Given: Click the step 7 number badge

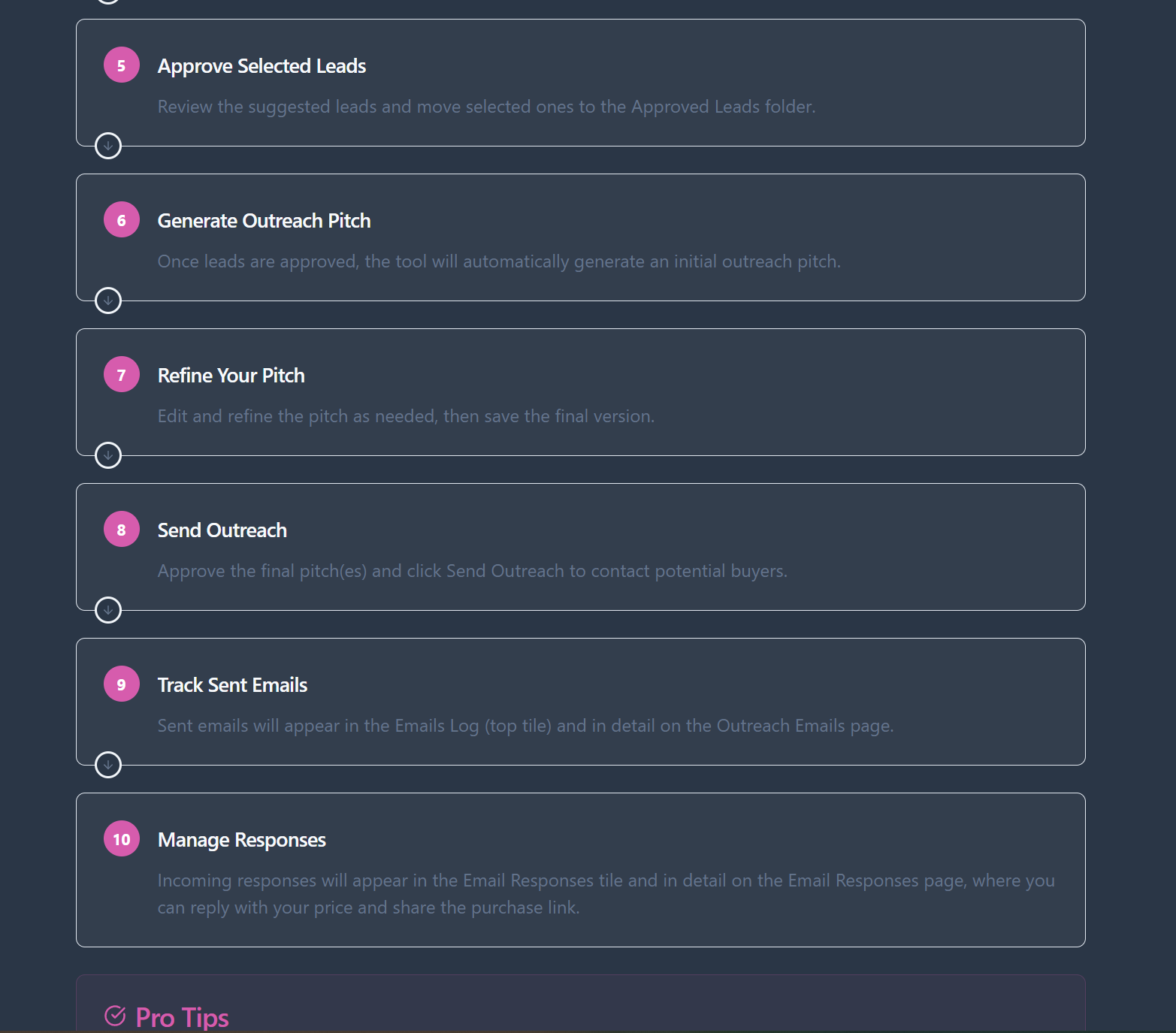Looking at the screenshot, I should [x=121, y=375].
